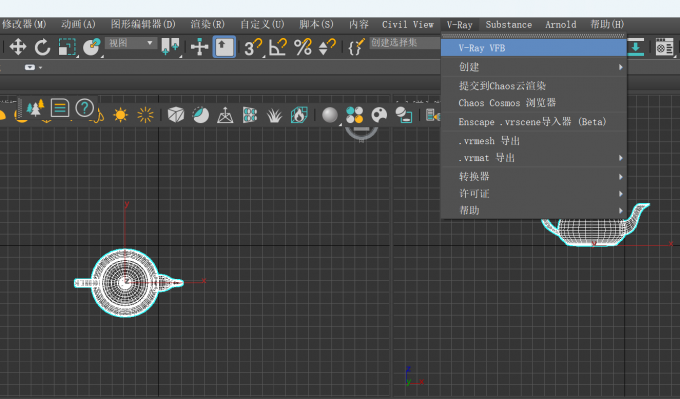Screen dimensions: 680x399
Task: Select V-Ray VFB menu entry
Action: point(534,48)
